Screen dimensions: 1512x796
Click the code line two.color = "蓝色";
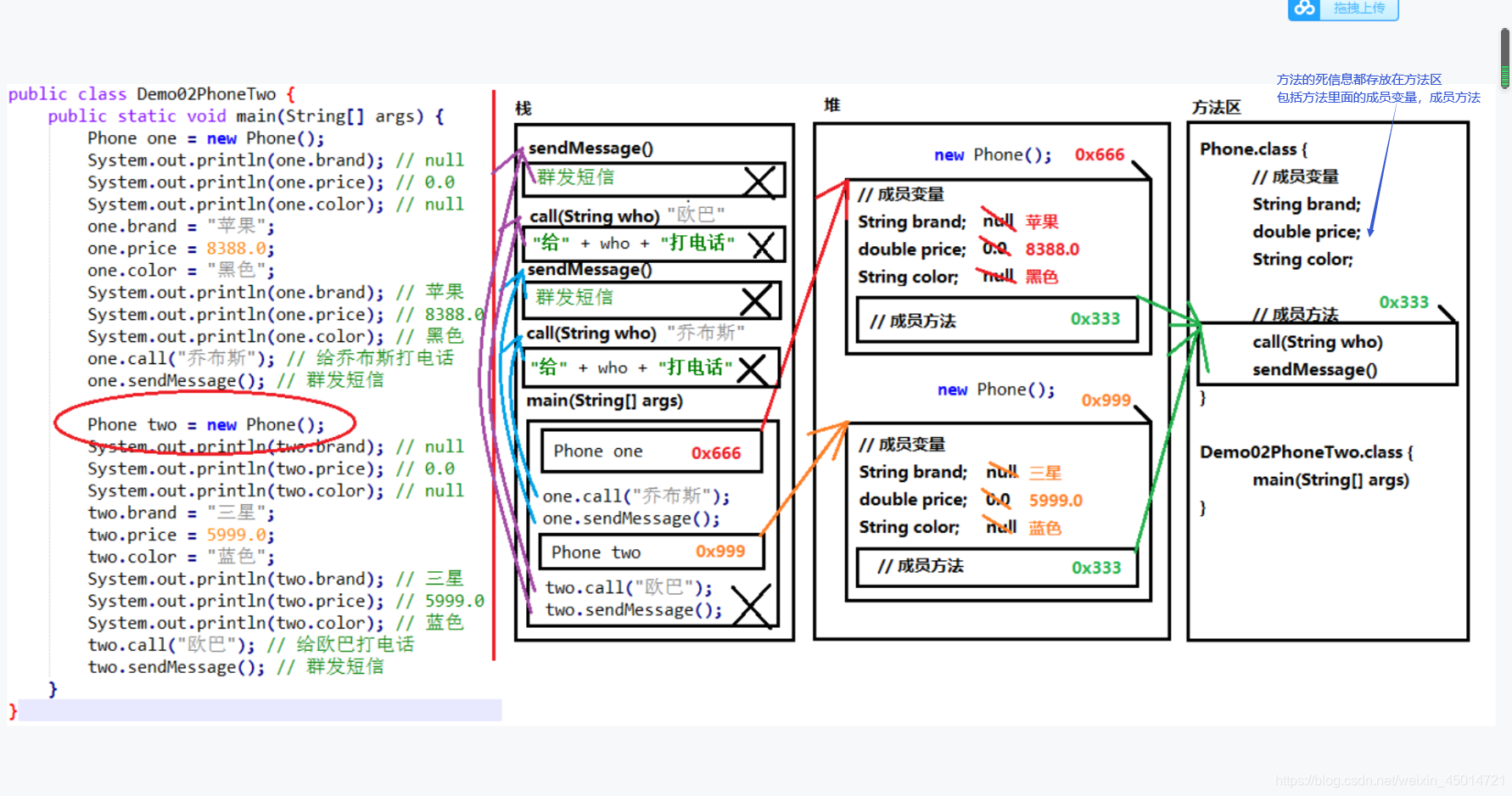click(181, 557)
